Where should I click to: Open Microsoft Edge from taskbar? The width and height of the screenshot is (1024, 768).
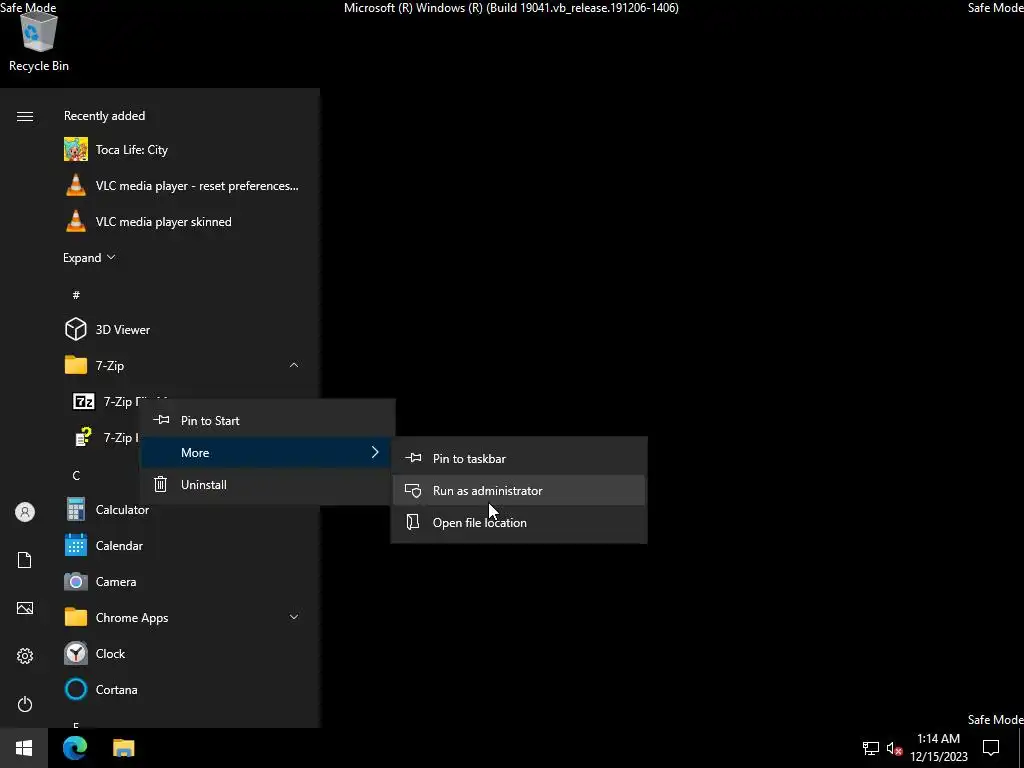(75, 747)
